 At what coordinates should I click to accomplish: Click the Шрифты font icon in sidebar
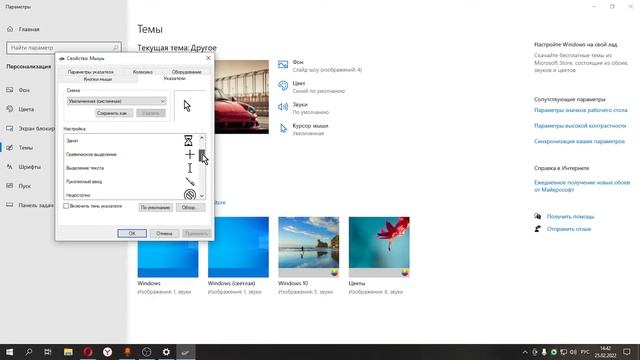click(10, 167)
